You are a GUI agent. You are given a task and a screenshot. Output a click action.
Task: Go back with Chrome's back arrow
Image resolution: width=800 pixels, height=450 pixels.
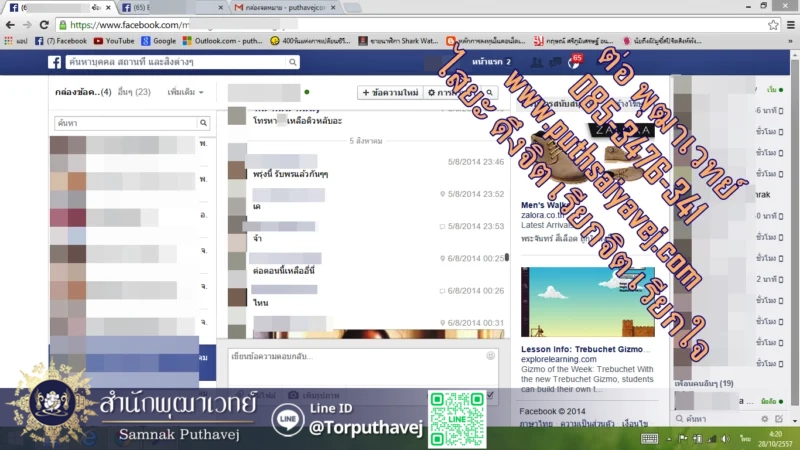click(x=10, y=24)
